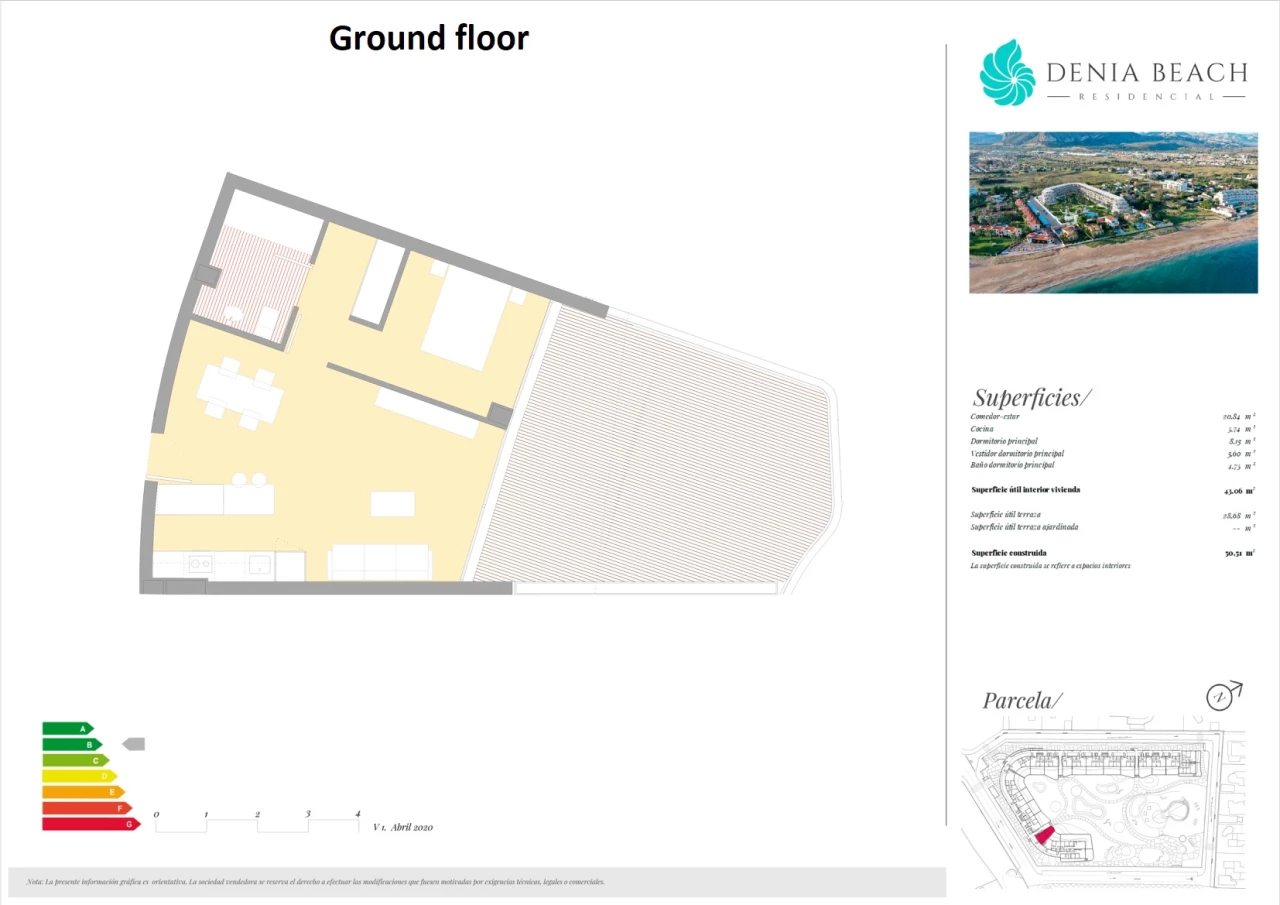The height and width of the screenshot is (905, 1280).
Task: Select the light green energy rating C bar
Action: (76, 761)
